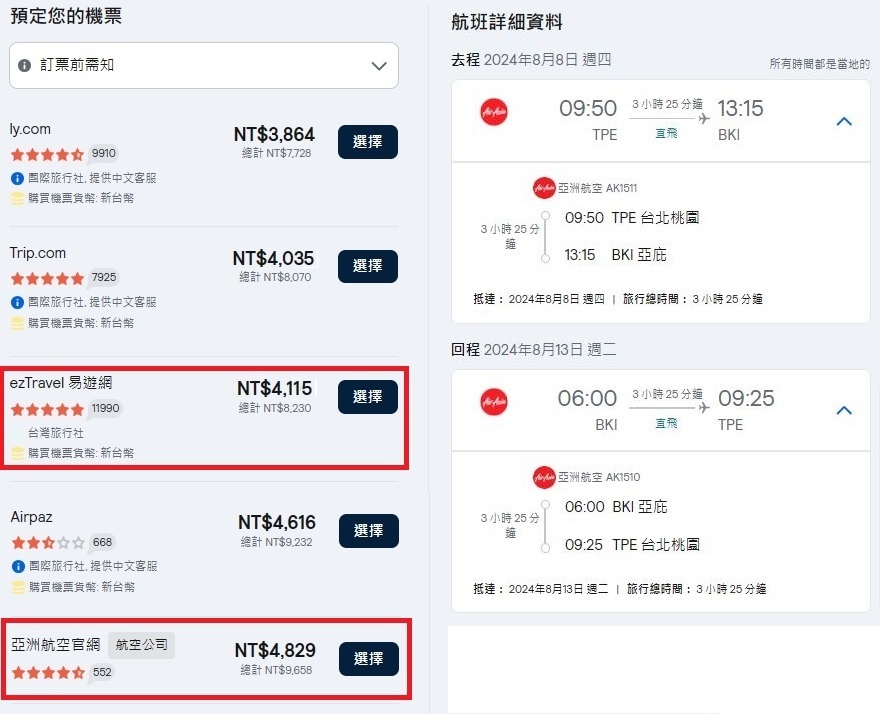The height and width of the screenshot is (714, 880).
Task: Select the ezTravel 易遊網 ticket offer
Action: click(368, 397)
